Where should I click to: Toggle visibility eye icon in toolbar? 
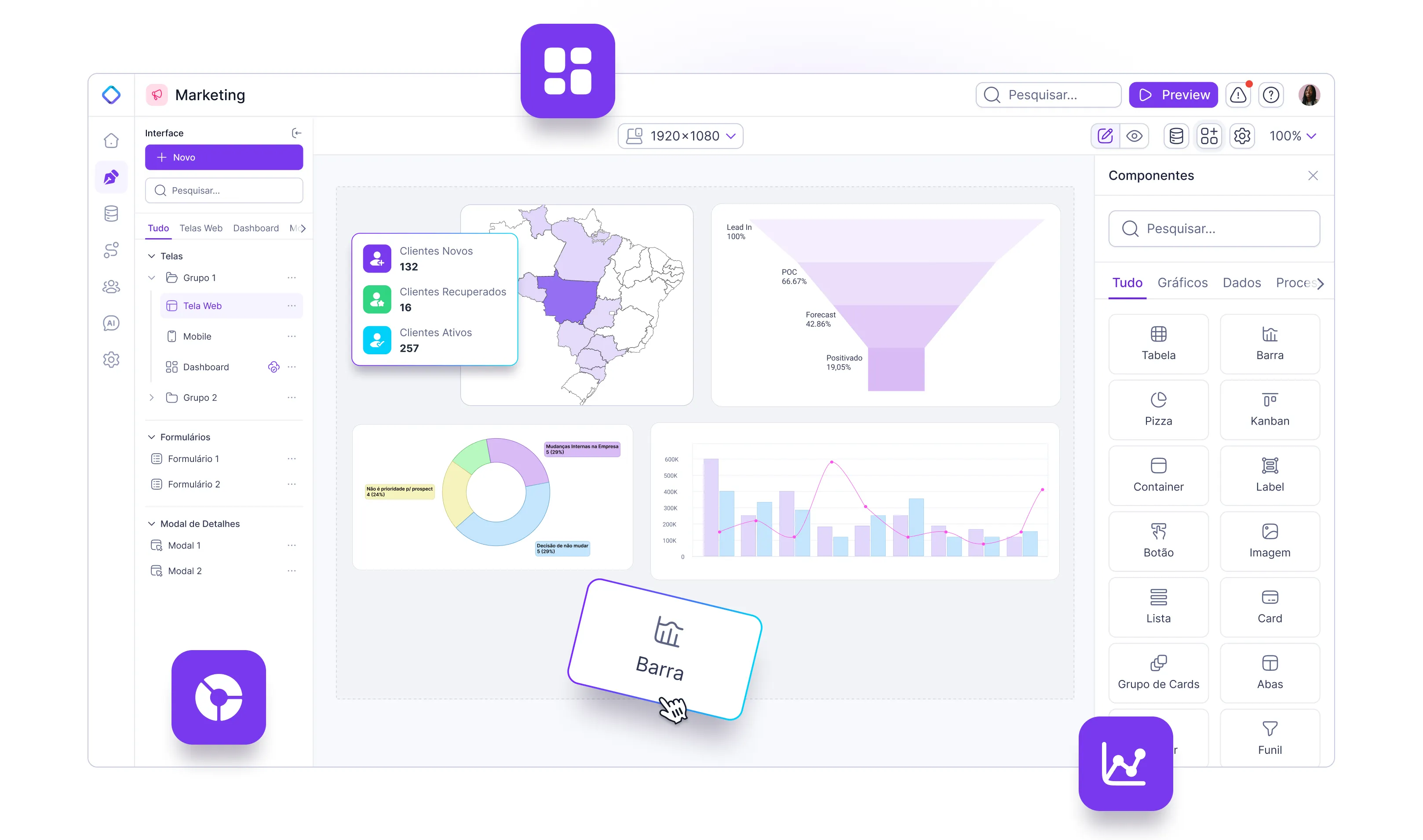(1135, 136)
